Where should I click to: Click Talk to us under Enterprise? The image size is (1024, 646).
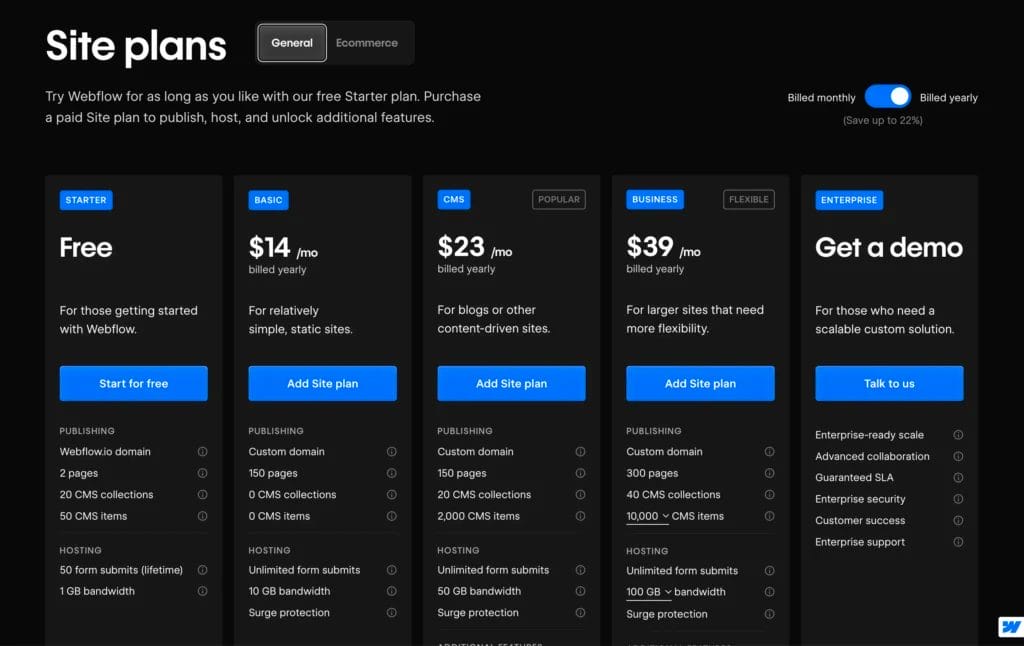pos(889,383)
